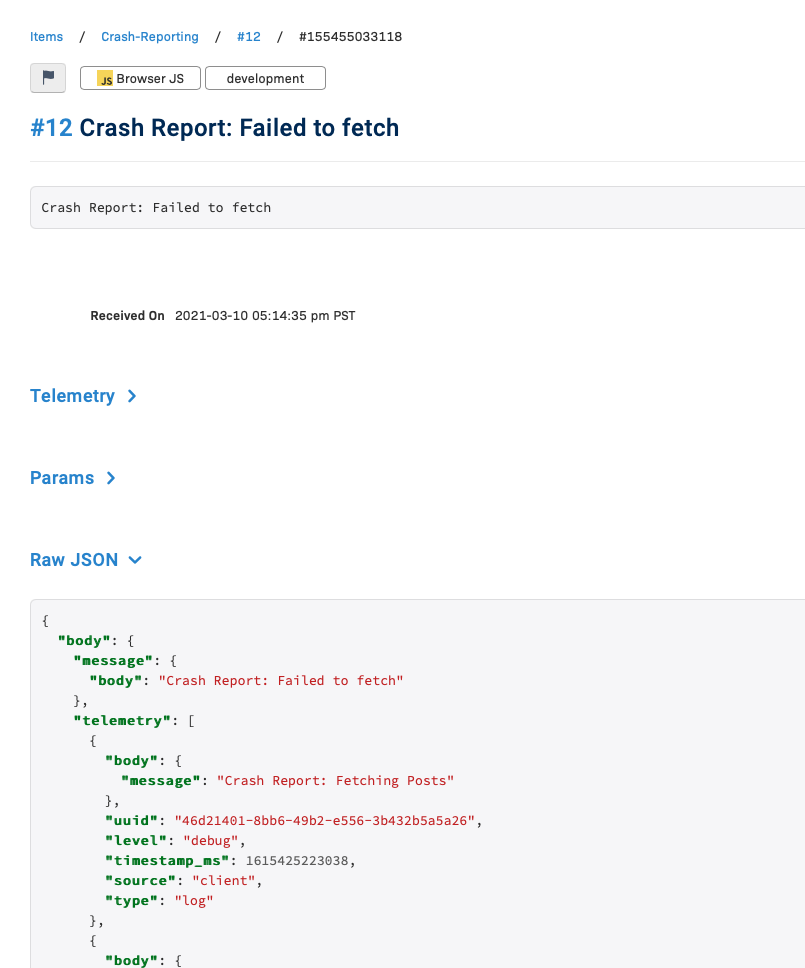The image size is (805, 968).
Task: Open the Browser JS tag
Action: [140, 78]
